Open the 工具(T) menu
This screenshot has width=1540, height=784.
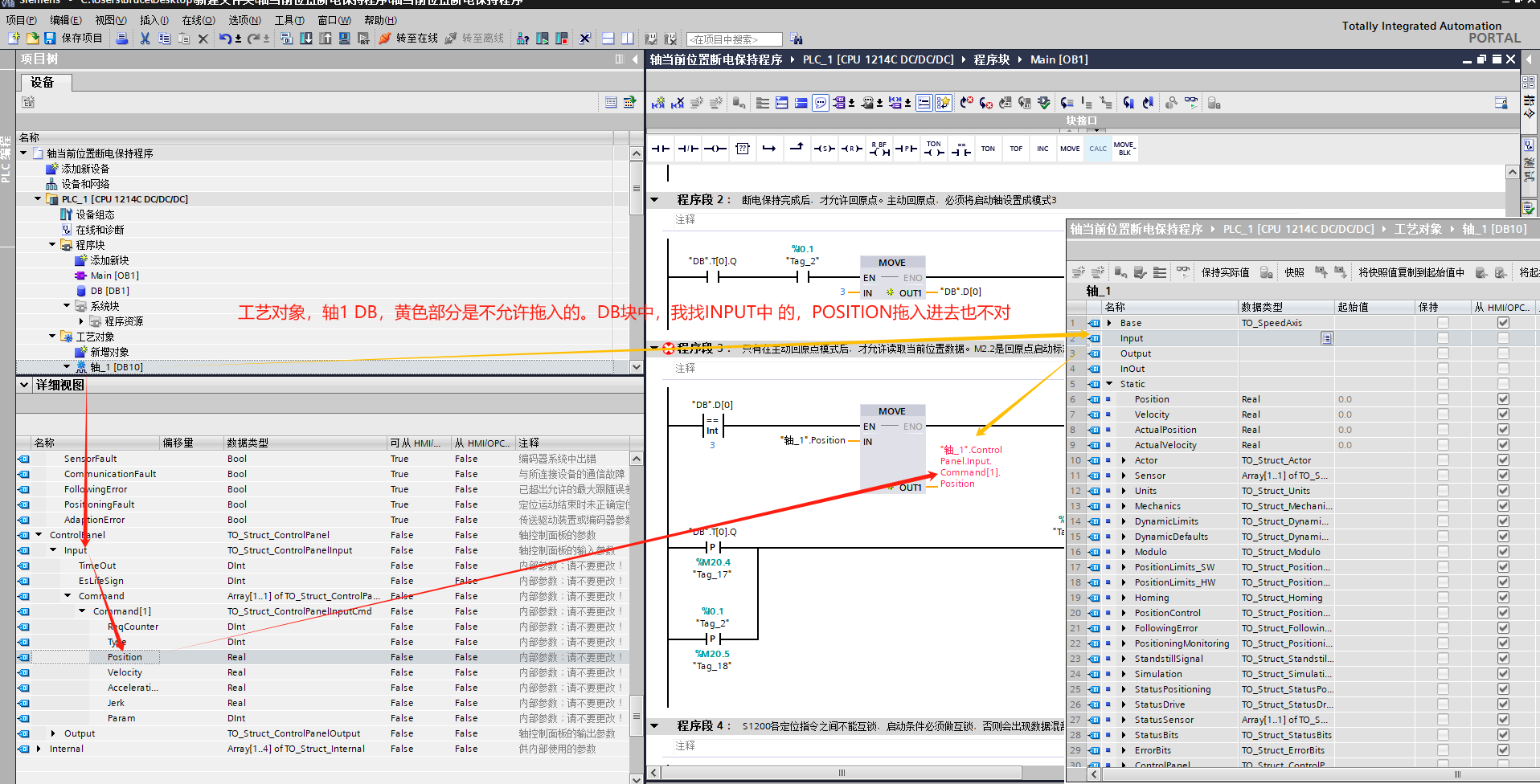pyautogui.click(x=289, y=20)
